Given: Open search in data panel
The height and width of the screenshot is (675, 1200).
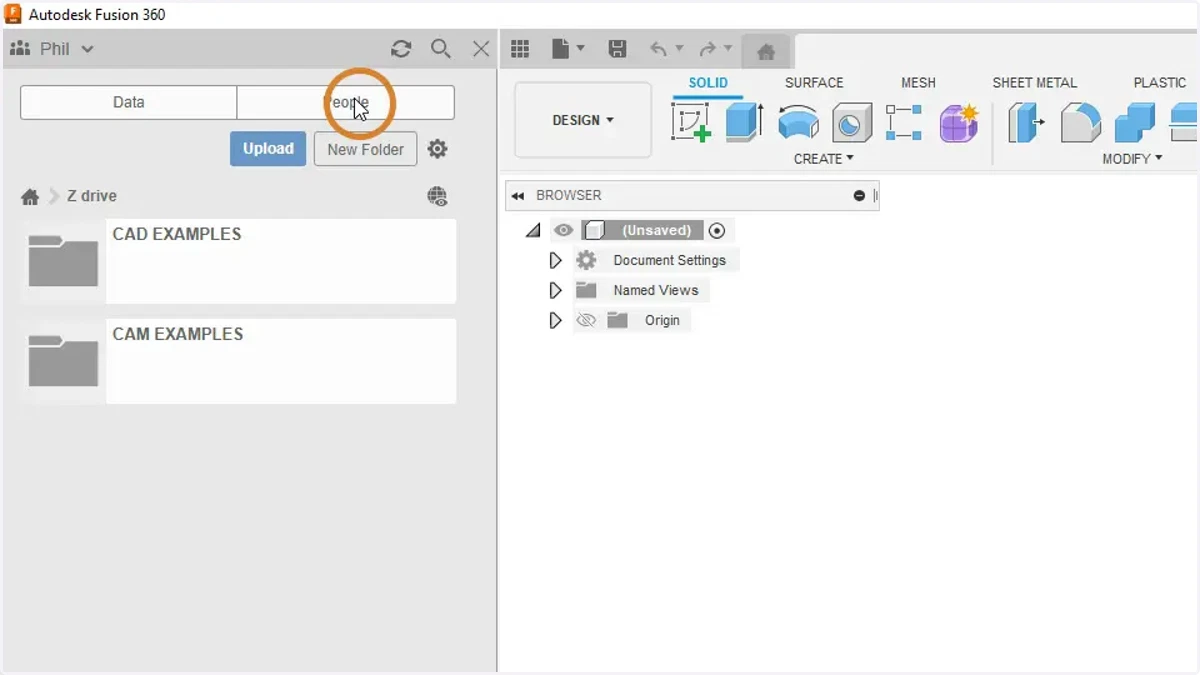Looking at the screenshot, I should click(x=441, y=49).
